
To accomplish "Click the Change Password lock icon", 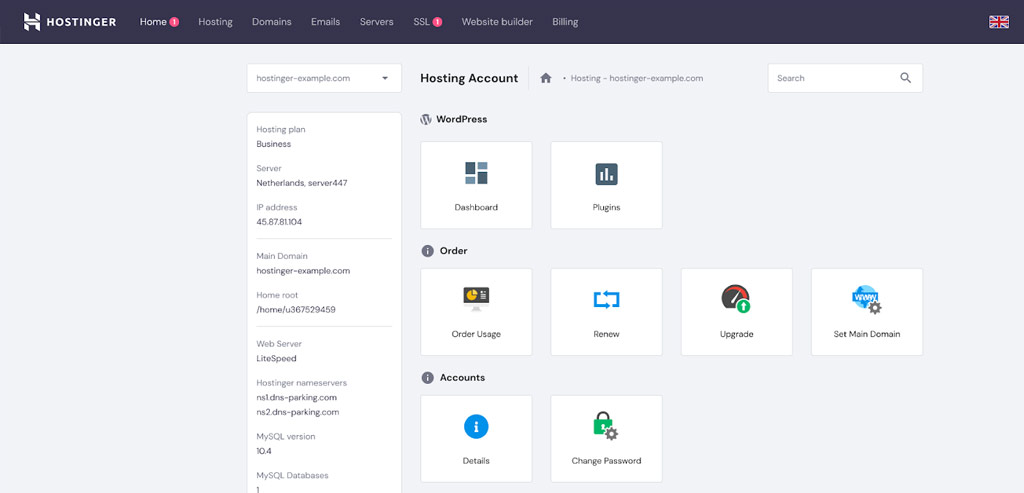I will click(606, 426).
